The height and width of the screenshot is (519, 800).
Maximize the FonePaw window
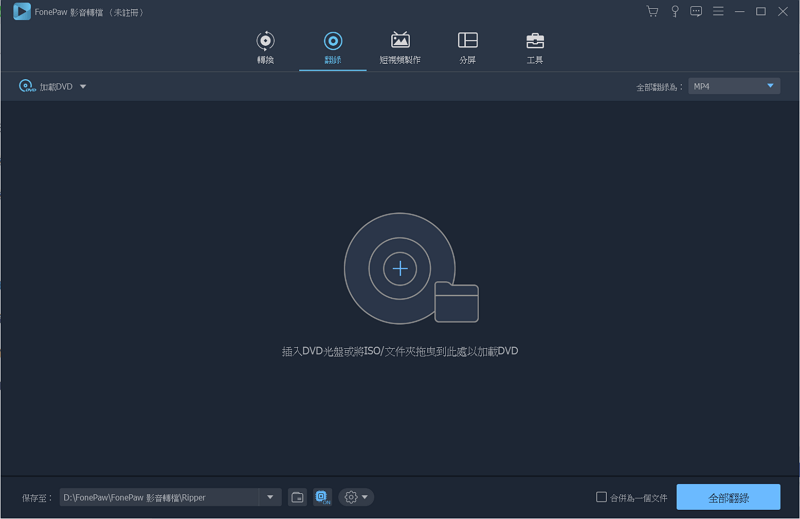[x=761, y=11]
